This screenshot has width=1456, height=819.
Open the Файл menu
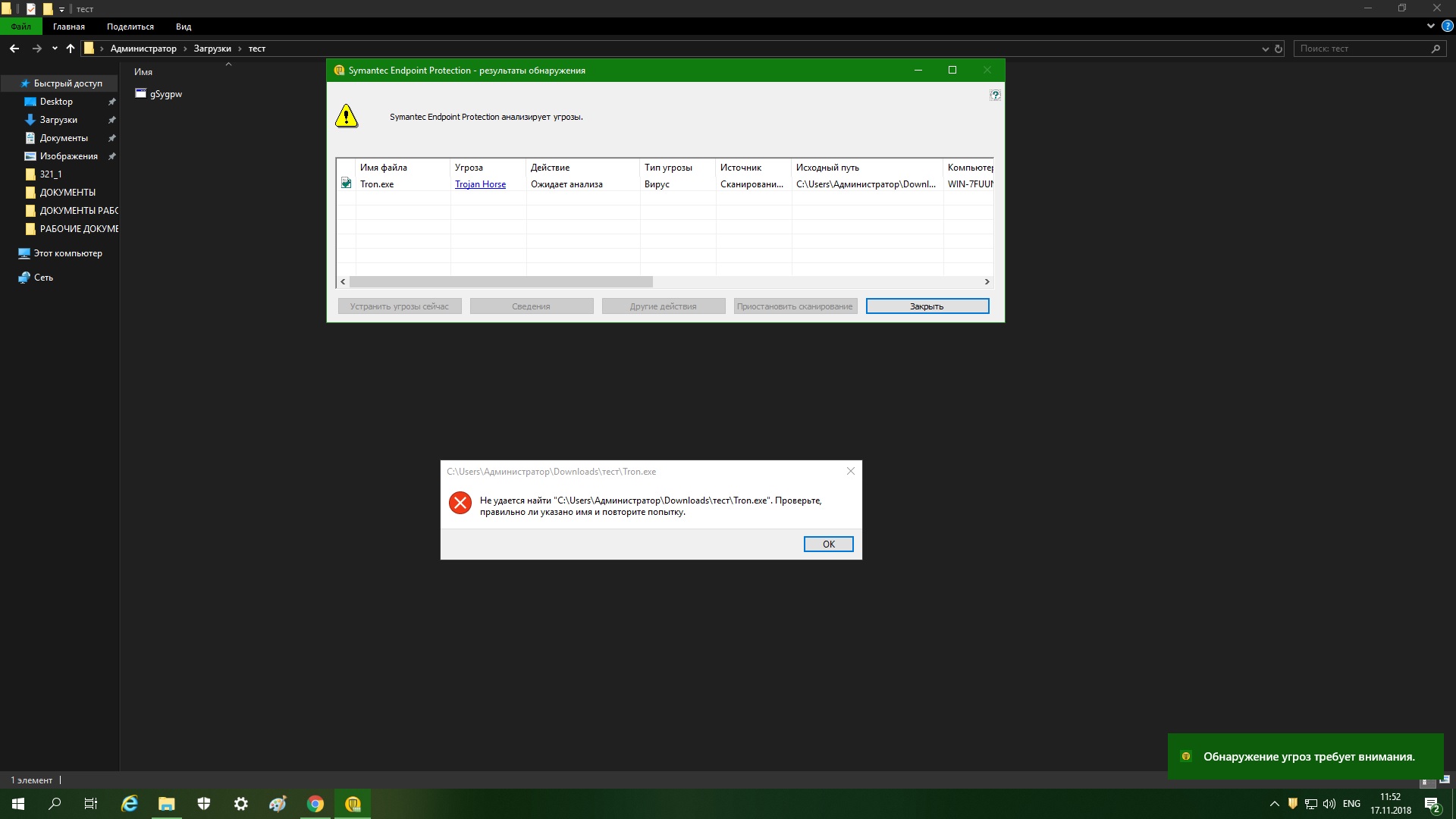(21, 27)
